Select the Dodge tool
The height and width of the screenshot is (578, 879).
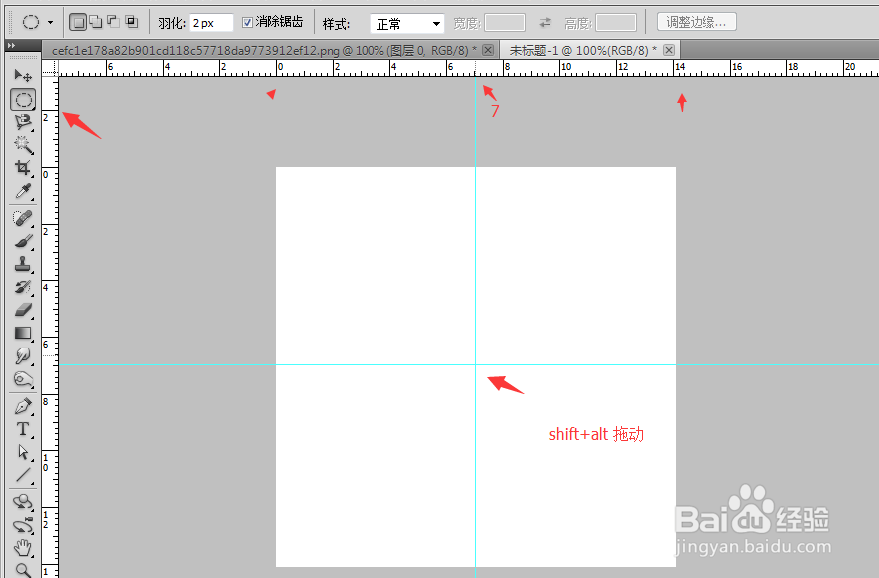point(23,380)
